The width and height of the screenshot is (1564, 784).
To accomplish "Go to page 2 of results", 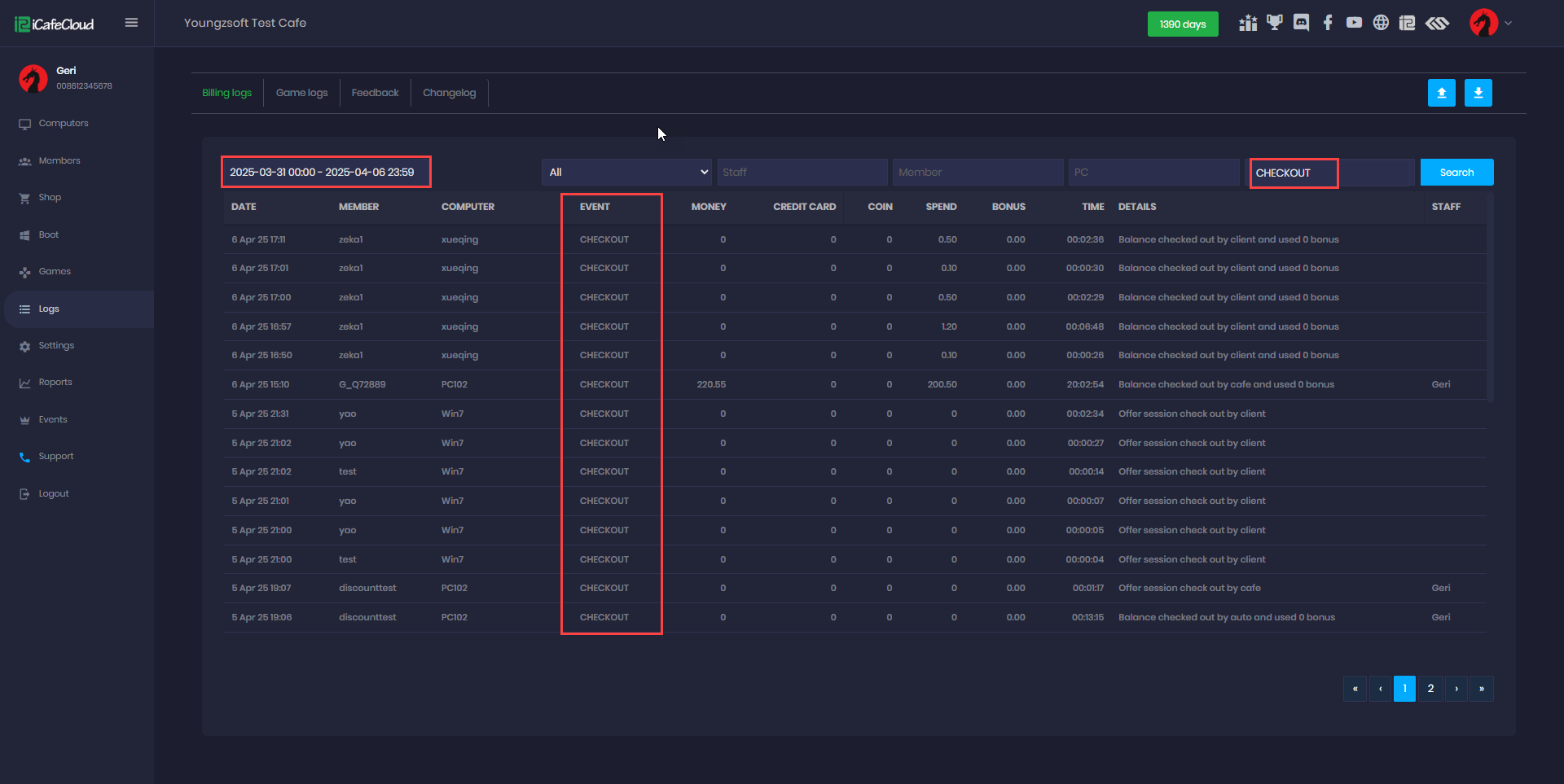I will pos(1430,689).
